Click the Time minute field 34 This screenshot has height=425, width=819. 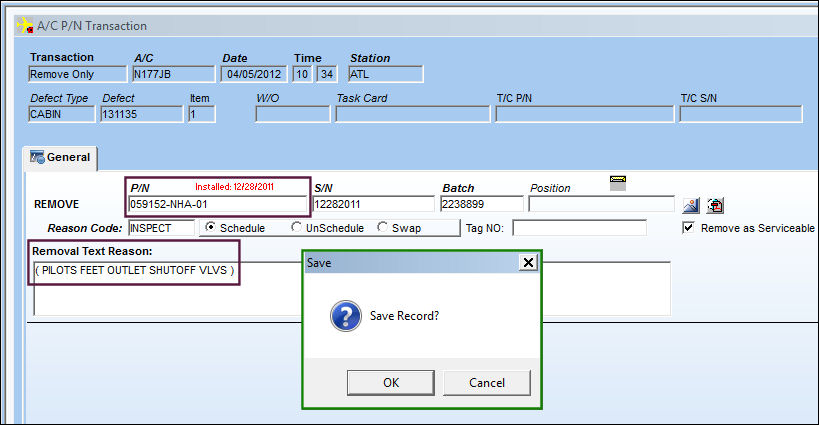(x=327, y=74)
